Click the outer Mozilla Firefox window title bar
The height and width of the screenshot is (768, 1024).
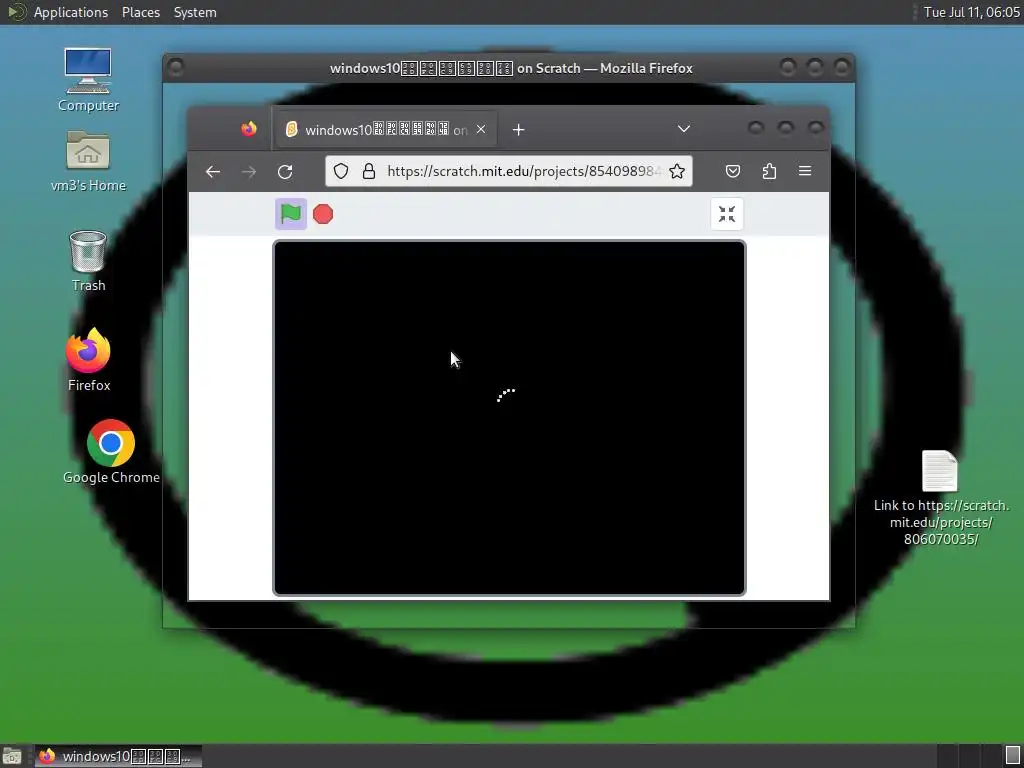[x=511, y=68]
